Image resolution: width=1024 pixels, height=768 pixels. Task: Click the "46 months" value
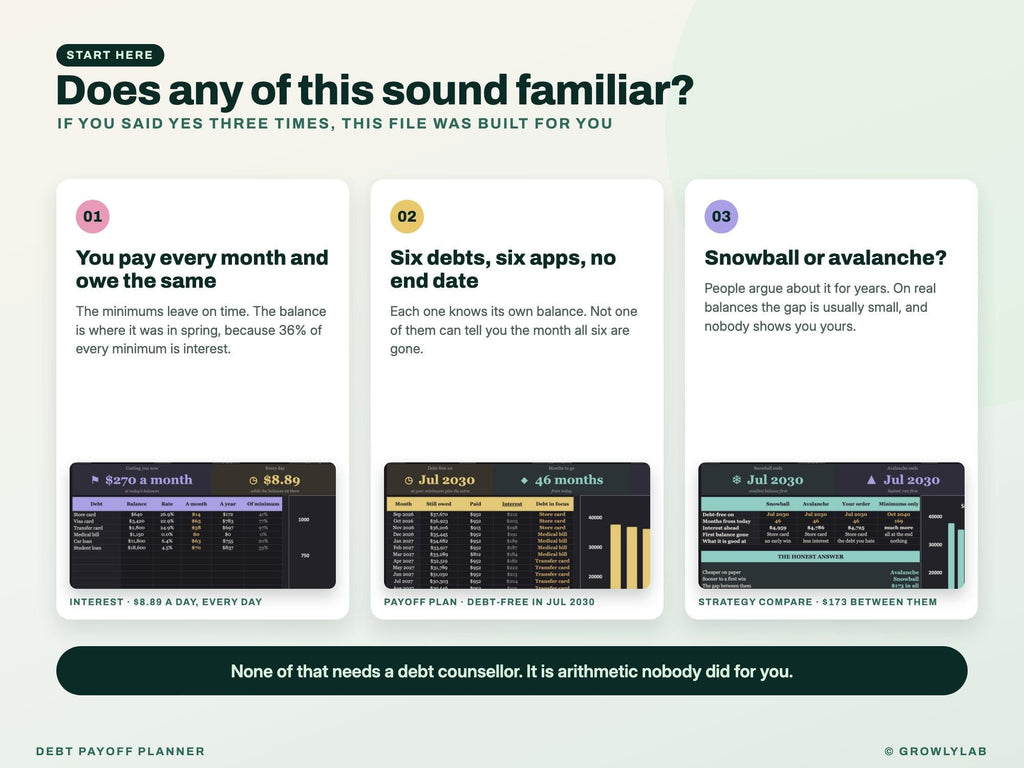click(569, 480)
